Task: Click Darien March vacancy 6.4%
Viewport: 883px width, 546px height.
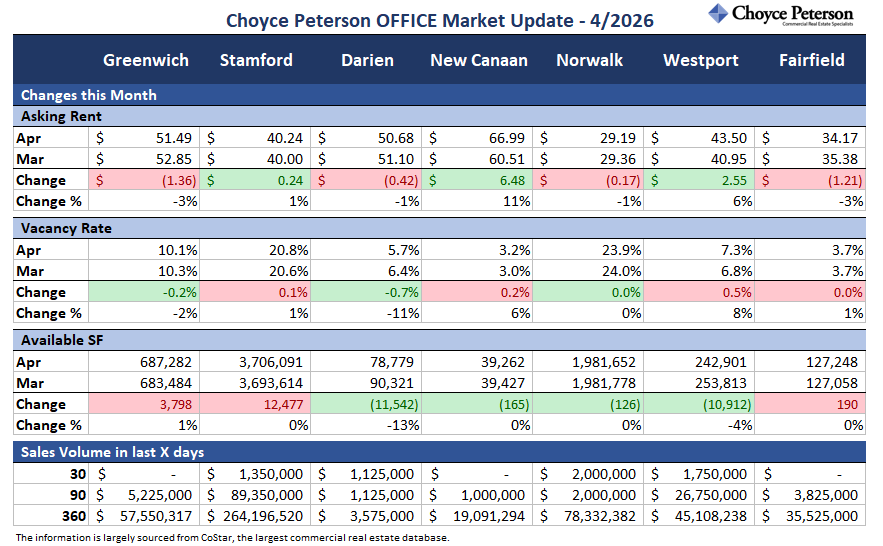Action: tap(403, 271)
